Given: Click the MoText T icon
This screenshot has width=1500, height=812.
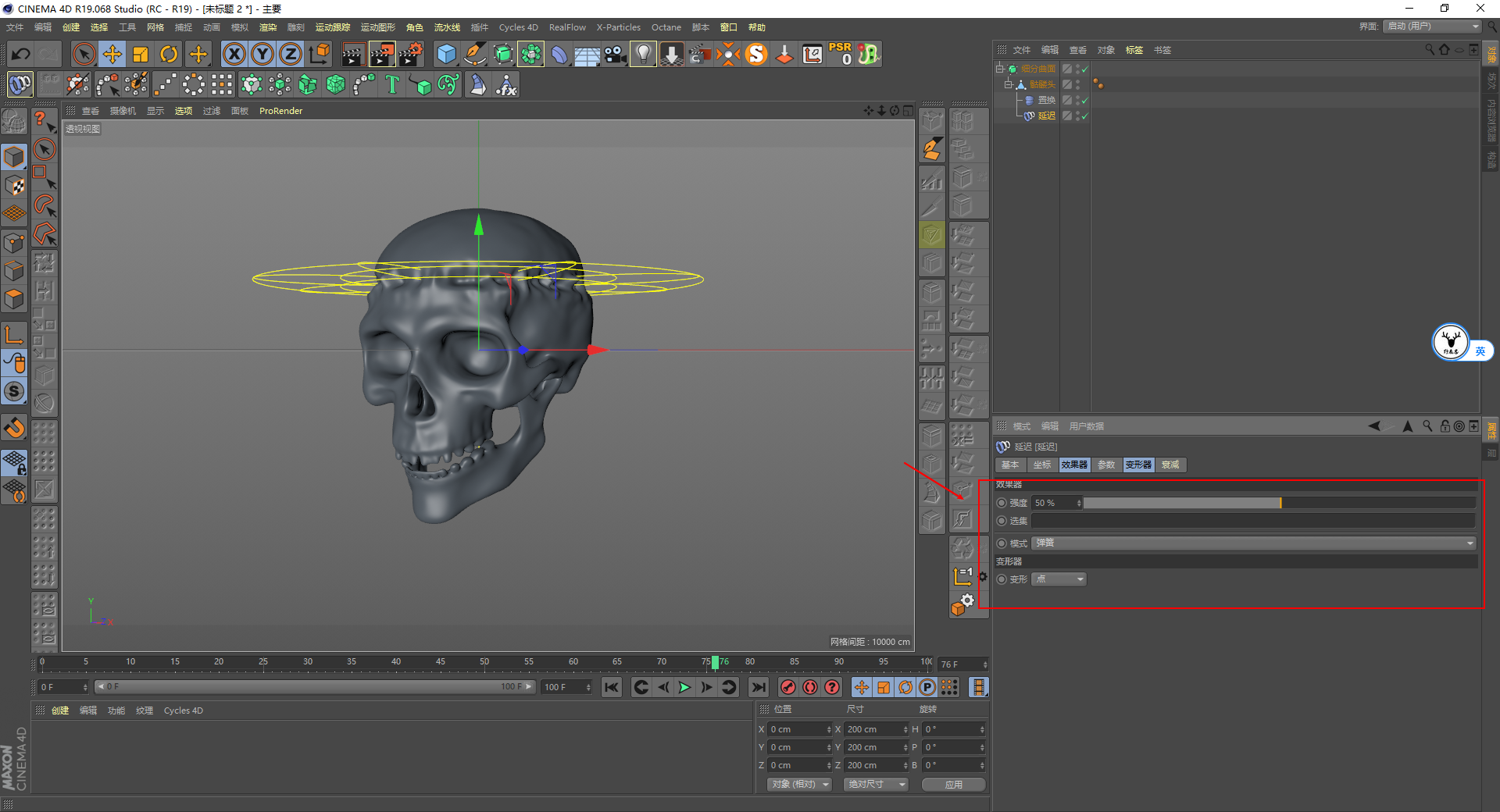Looking at the screenshot, I should [x=392, y=84].
